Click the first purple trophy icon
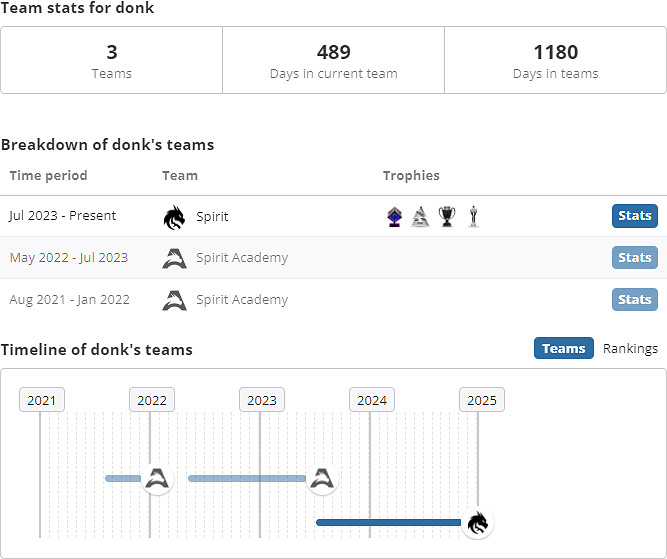This screenshot has height=559, width=667. pos(394,217)
